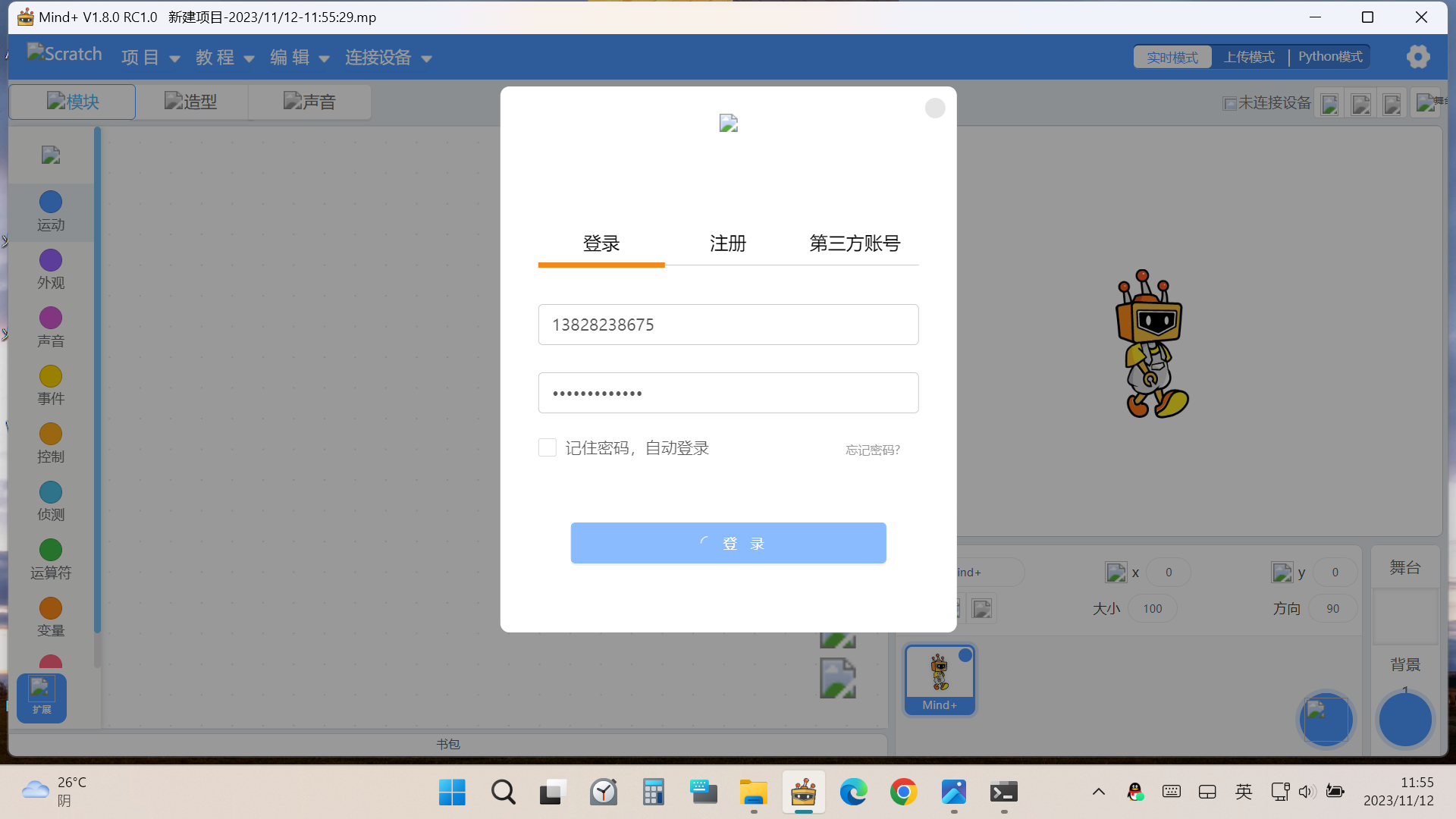Viewport: 1456px width, 819px height.
Task: Click the 忘记密码? link
Action: coord(873,450)
